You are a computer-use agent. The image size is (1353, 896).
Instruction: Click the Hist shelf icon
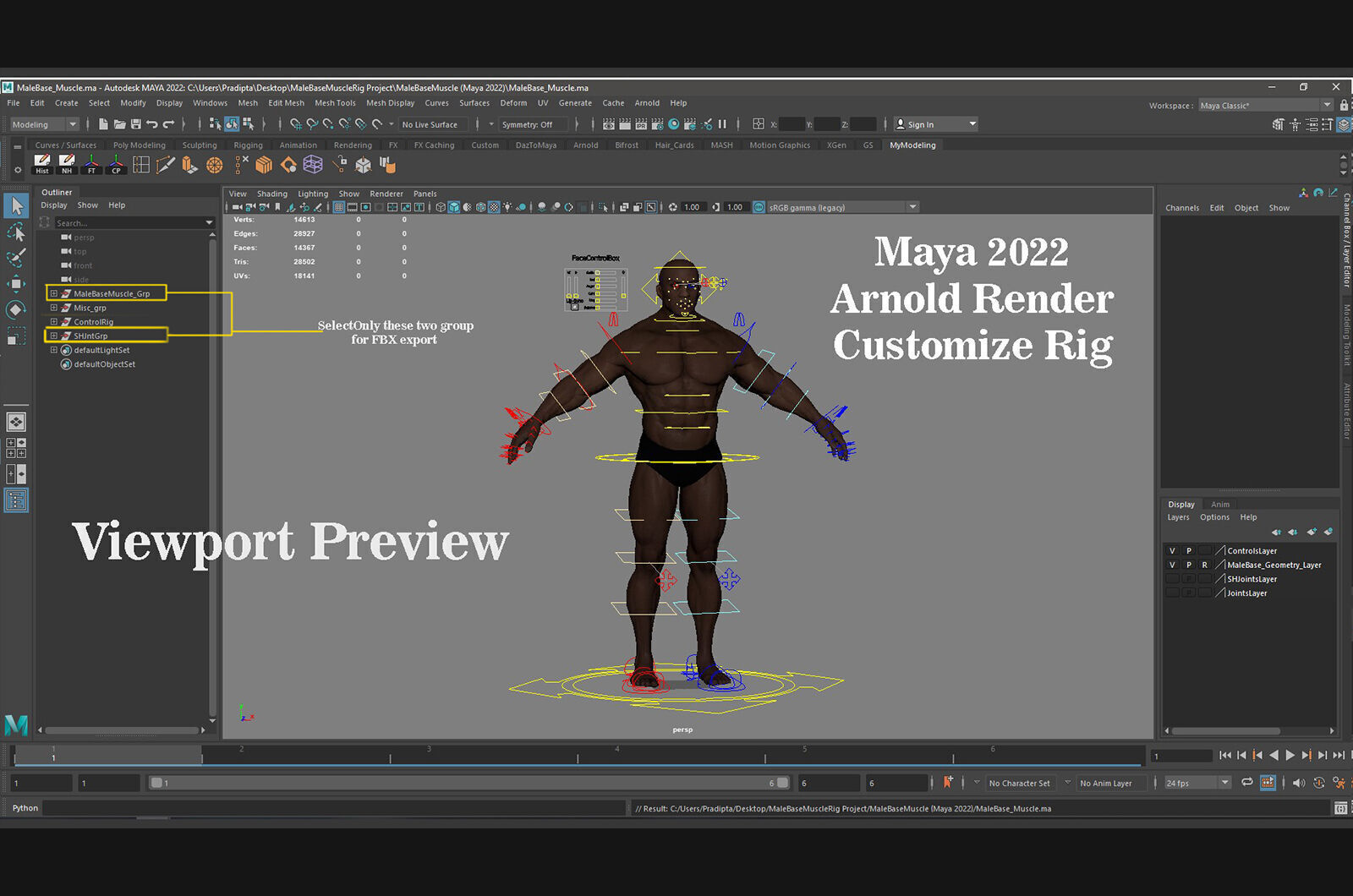tap(41, 164)
